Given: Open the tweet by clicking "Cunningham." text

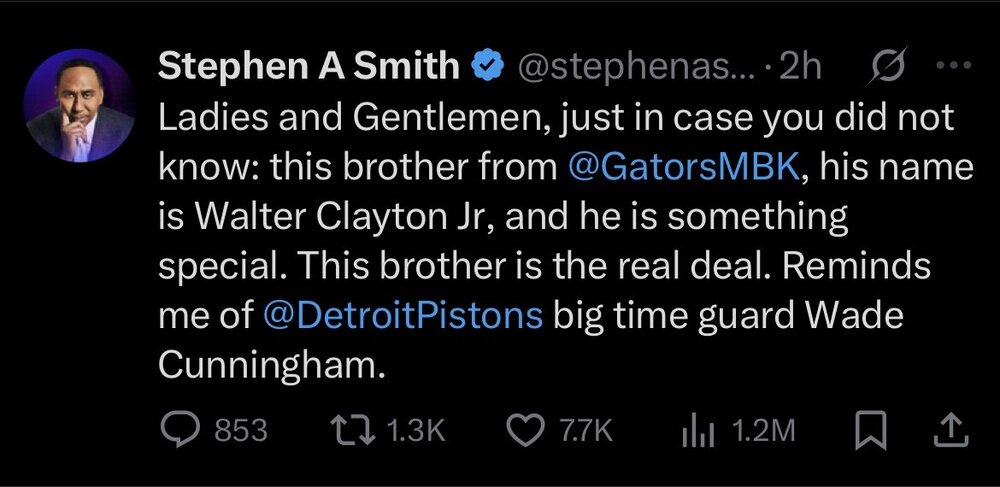Looking at the screenshot, I should pos(271,366).
